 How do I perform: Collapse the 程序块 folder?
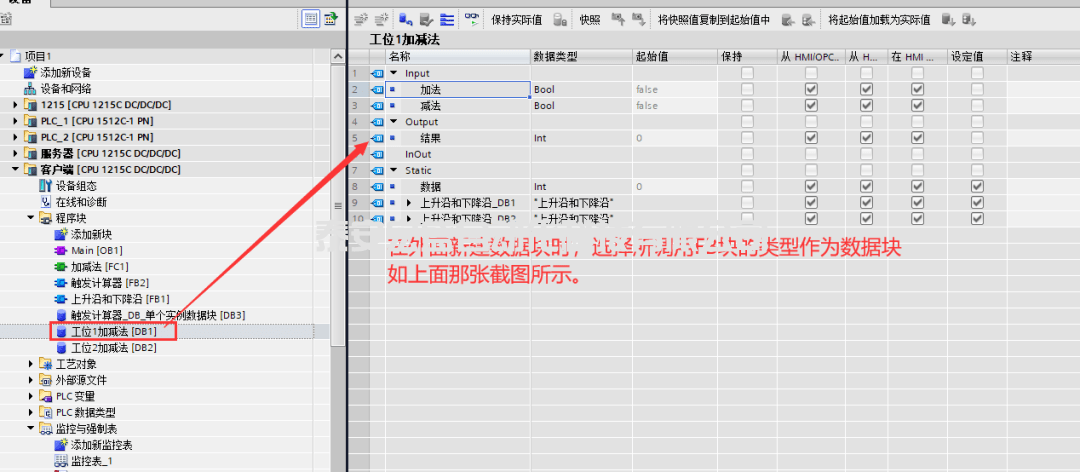(x=31, y=218)
